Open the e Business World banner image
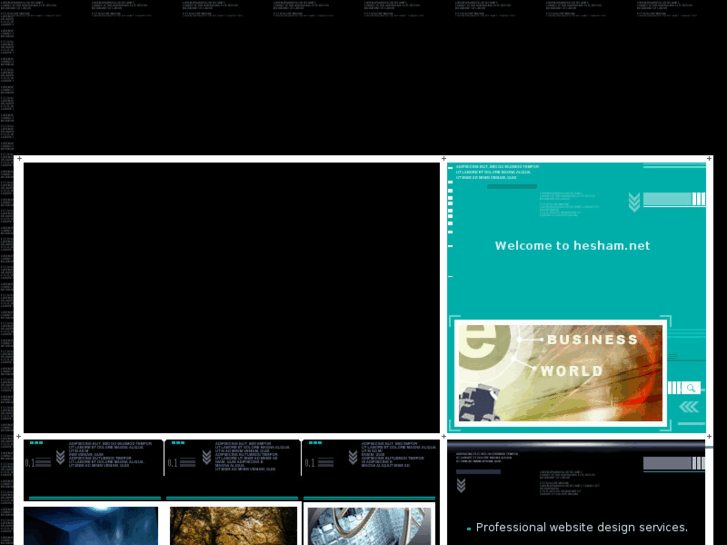 tap(561, 373)
